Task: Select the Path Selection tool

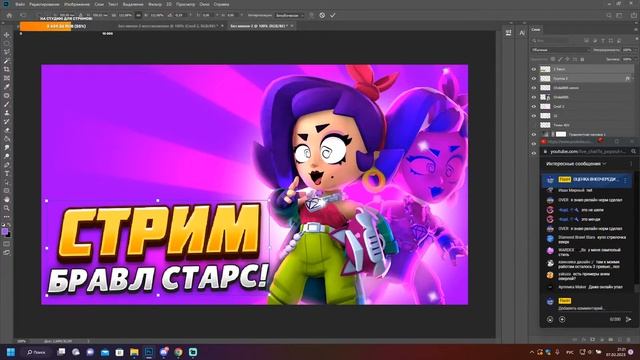Action: pyautogui.click(x=7, y=182)
